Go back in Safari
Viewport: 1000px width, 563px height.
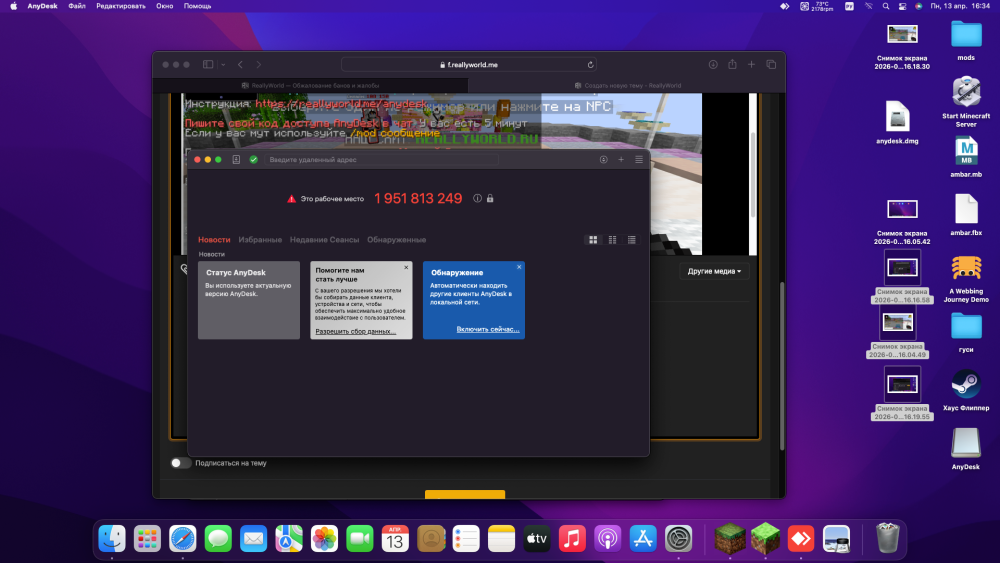coord(240,64)
